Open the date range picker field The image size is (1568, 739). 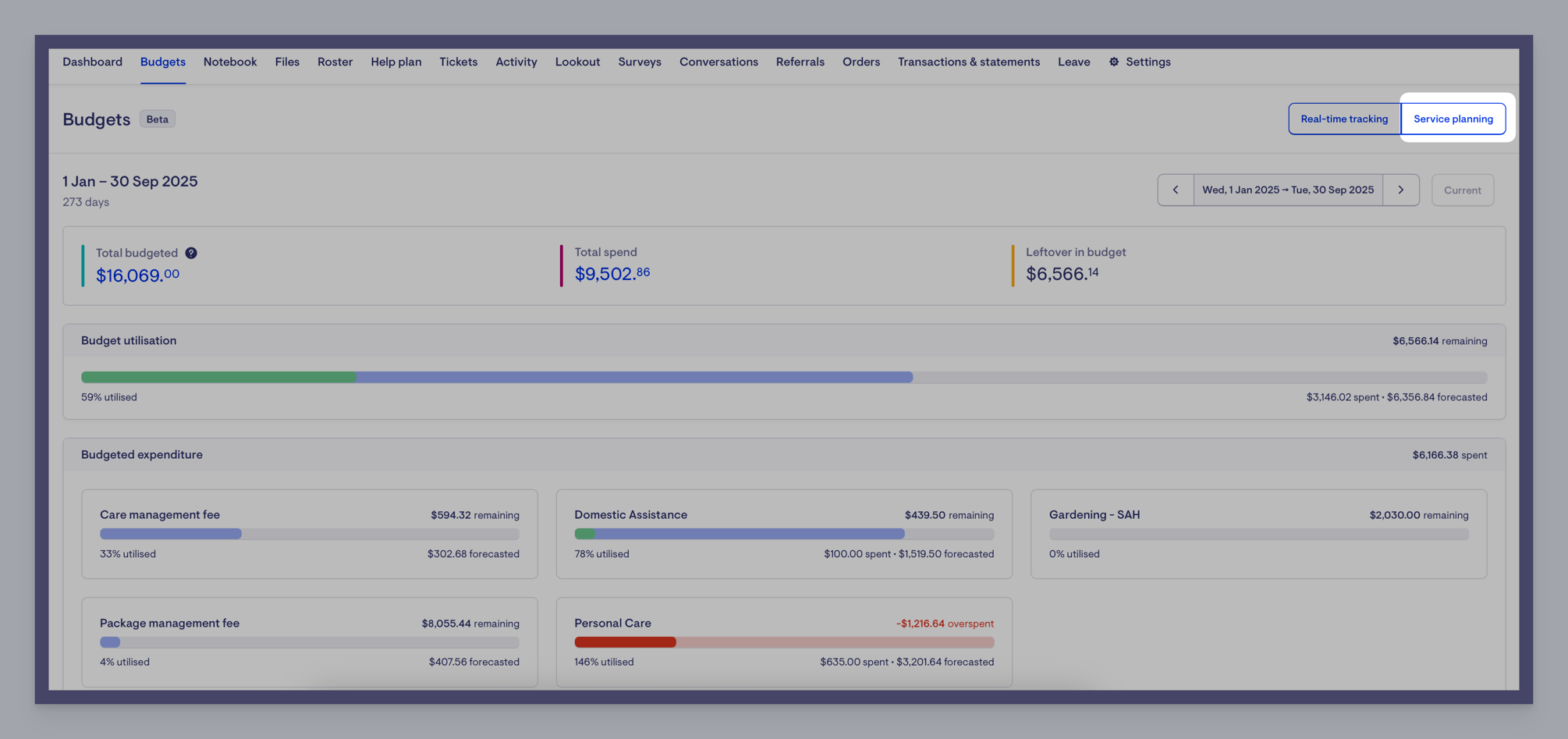[1288, 190]
